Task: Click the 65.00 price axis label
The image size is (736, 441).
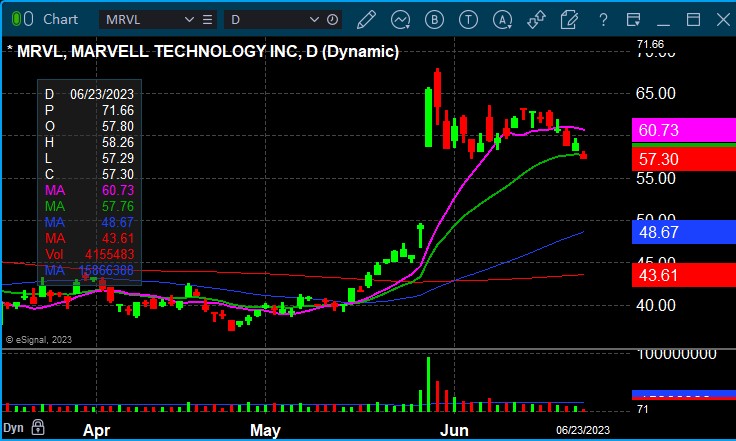Action: coord(655,93)
